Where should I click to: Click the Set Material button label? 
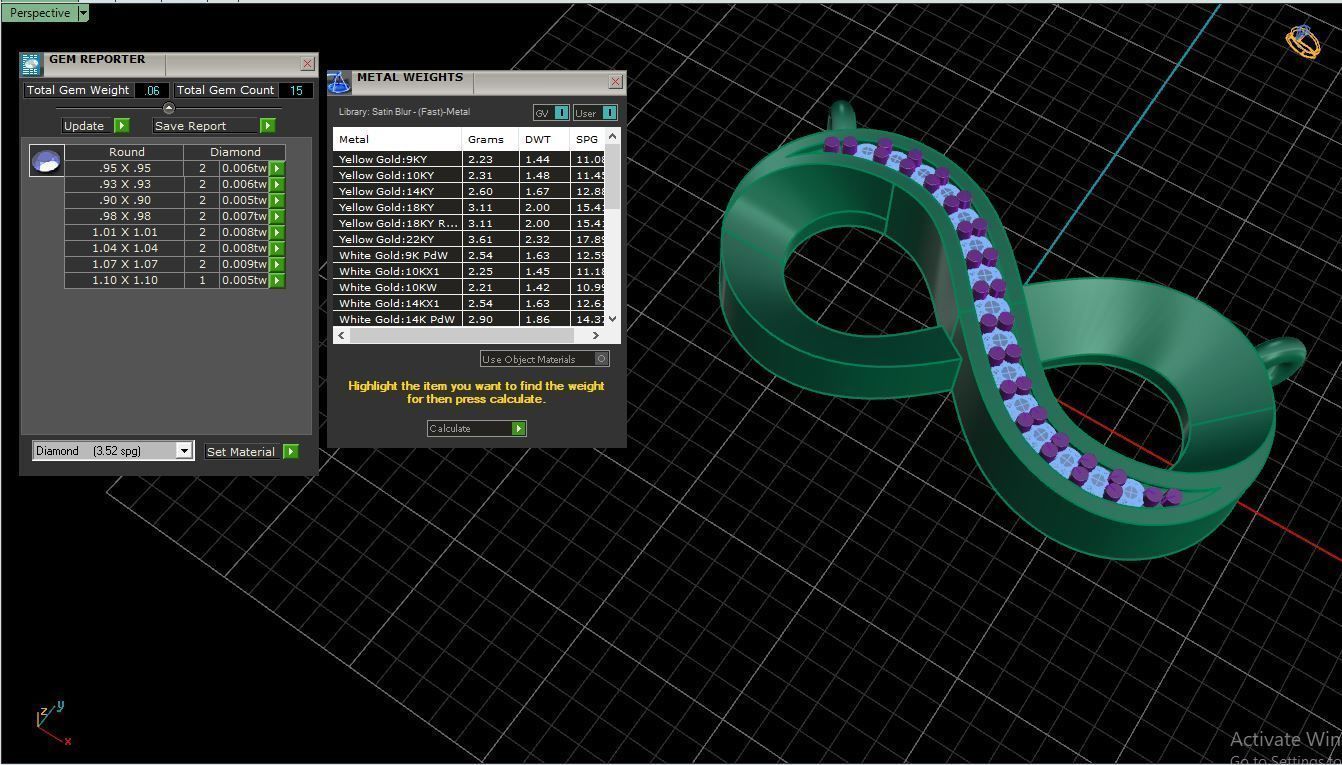[241, 452]
